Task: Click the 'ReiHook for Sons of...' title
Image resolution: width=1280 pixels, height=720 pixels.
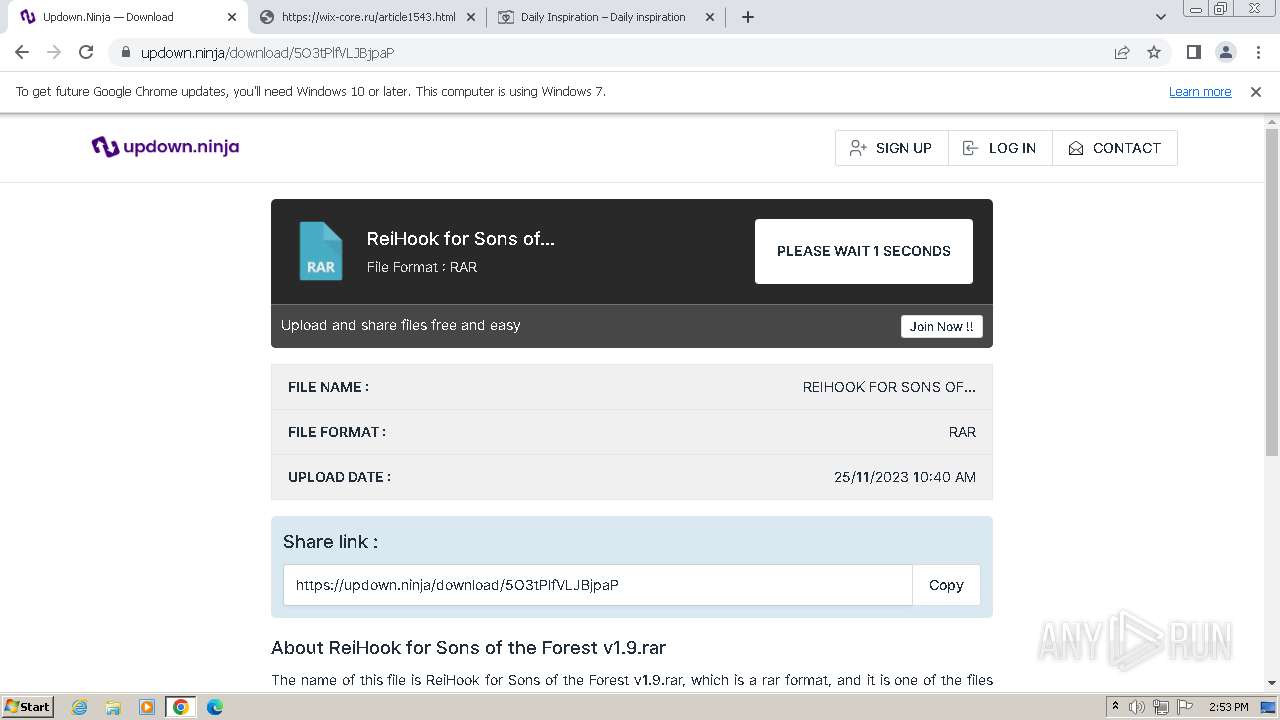Action: (x=460, y=238)
